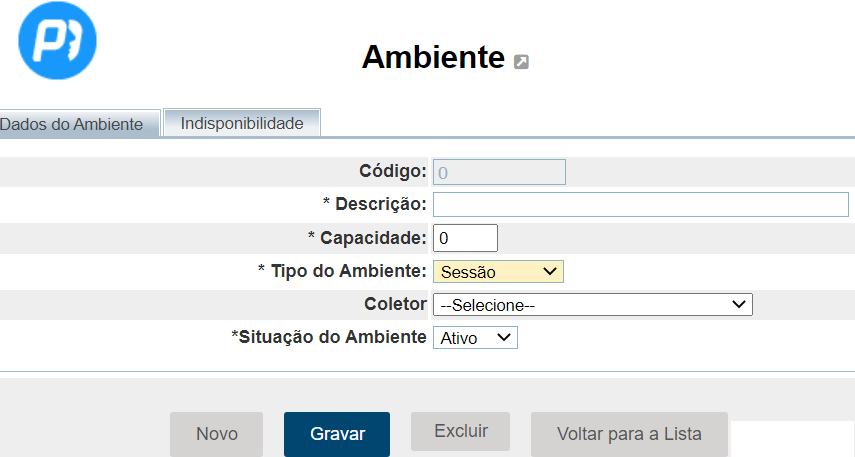Open the Situação do Ambiente dropdown
Screen dimensions: 855x457
tap(475, 338)
